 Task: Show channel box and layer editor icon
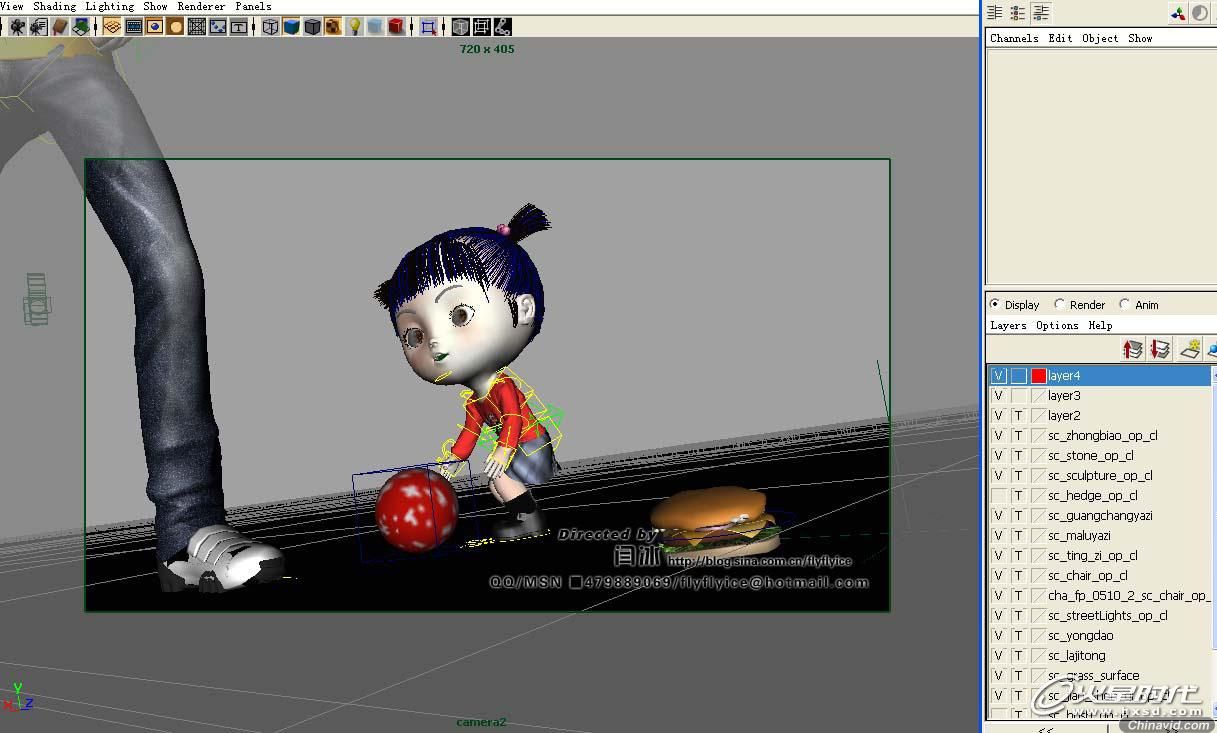1041,12
